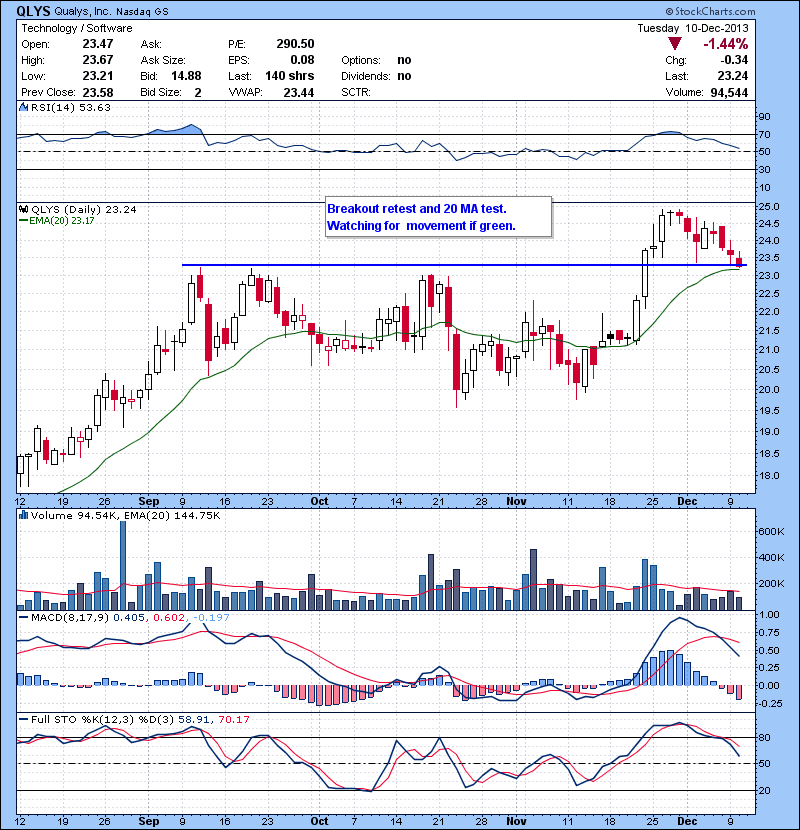Click the Last trade size 140 shrs
Image resolution: width=800 pixels, height=830 pixels.
point(290,76)
